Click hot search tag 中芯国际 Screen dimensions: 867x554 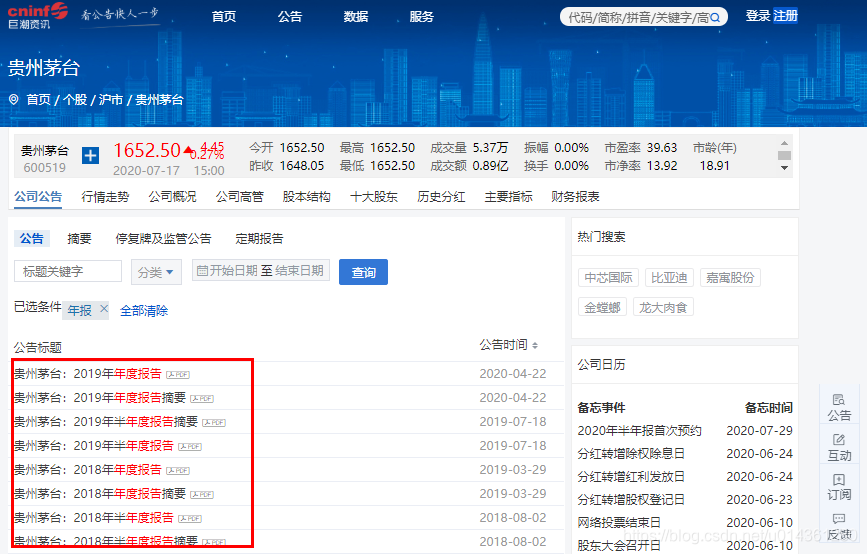coord(608,278)
